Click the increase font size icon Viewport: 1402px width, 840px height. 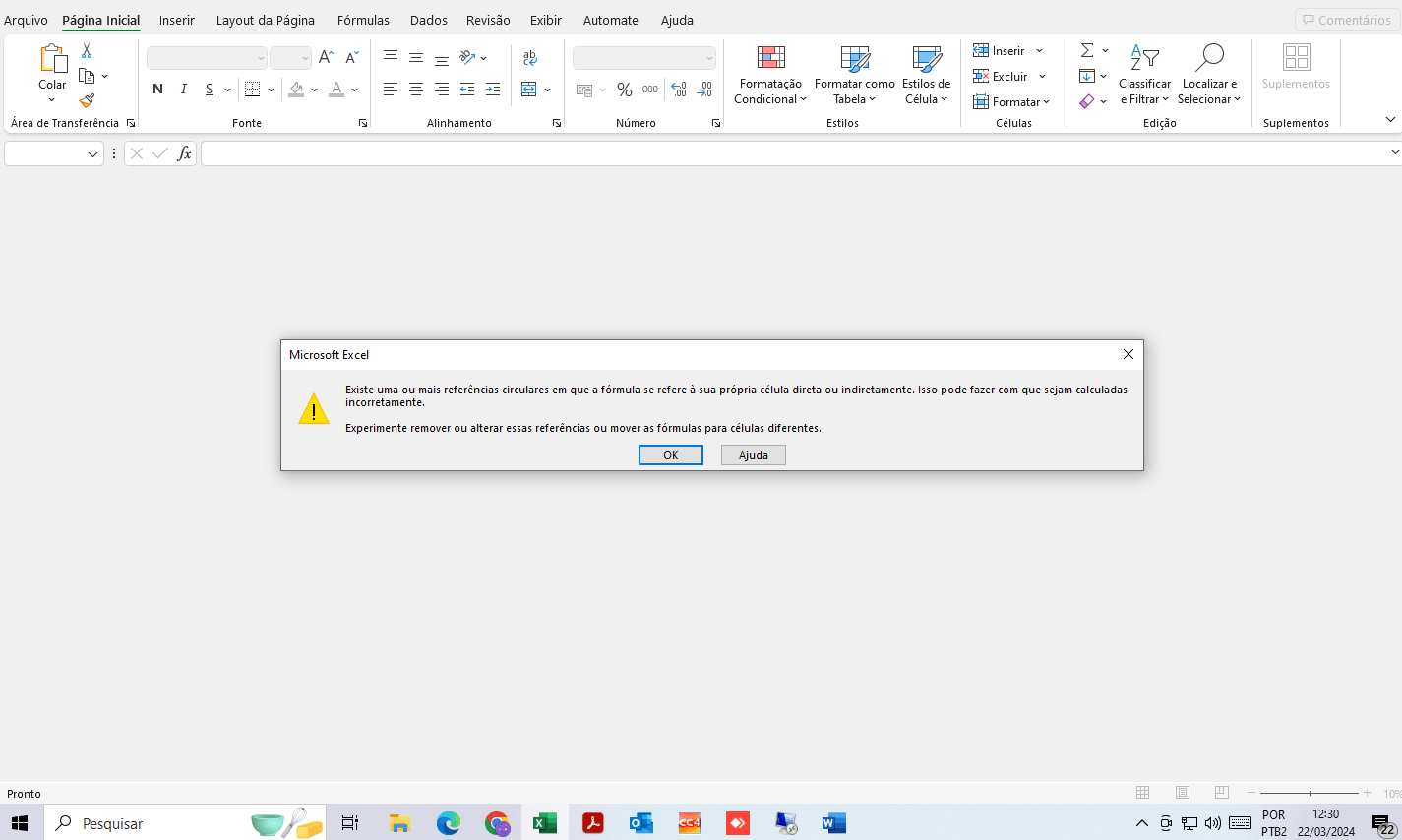pos(326,58)
